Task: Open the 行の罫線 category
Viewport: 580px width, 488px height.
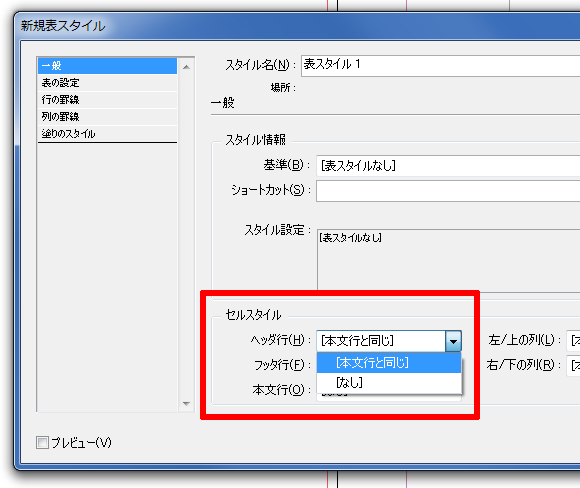Action: (107, 100)
